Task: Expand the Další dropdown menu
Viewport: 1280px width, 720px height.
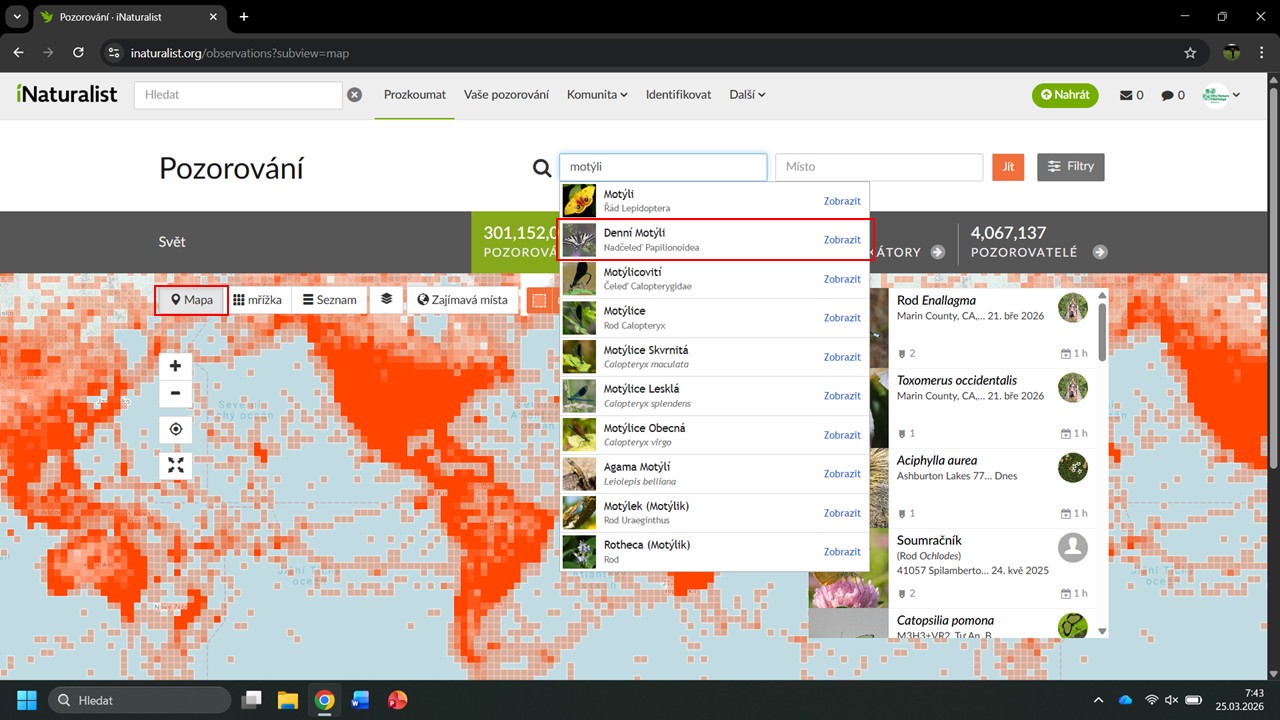Action: coord(747,95)
